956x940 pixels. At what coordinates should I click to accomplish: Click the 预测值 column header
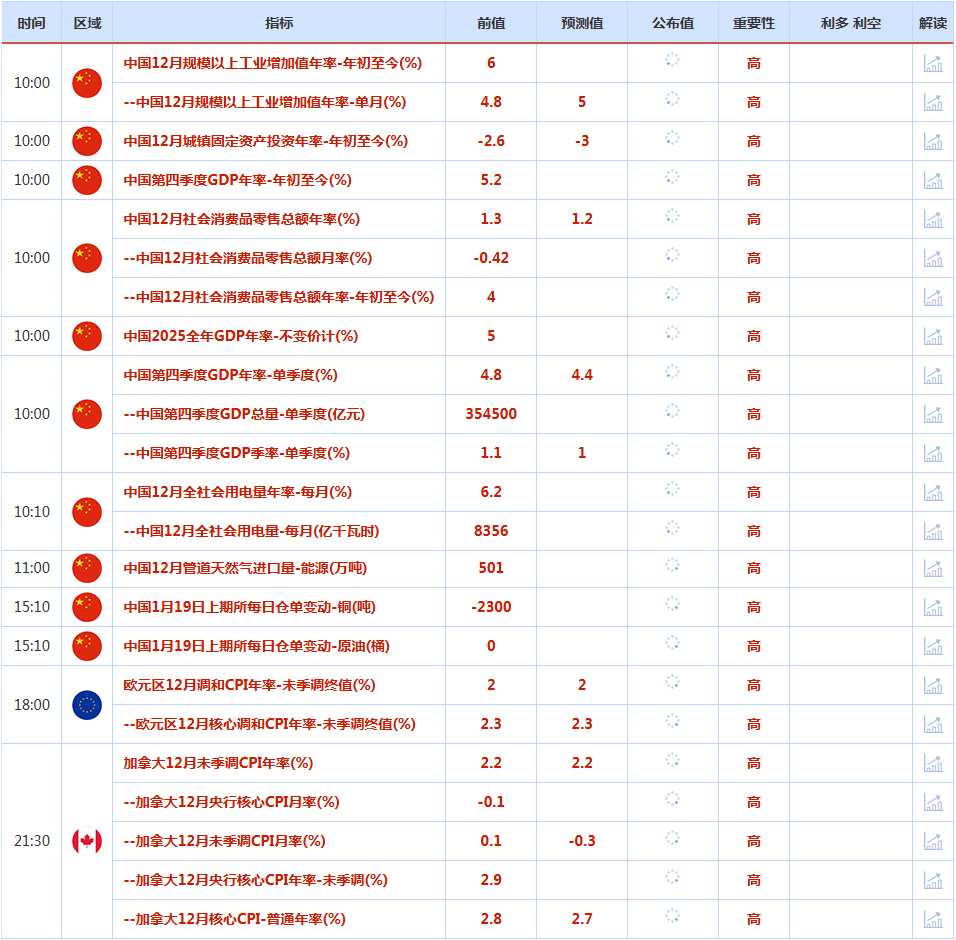(x=582, y=23)
